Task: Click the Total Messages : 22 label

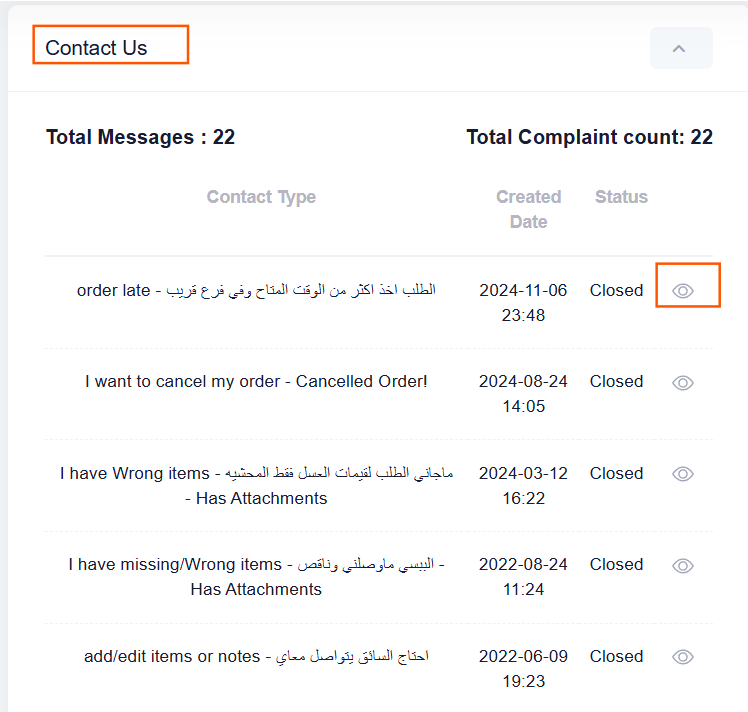Action: point(140,137)
